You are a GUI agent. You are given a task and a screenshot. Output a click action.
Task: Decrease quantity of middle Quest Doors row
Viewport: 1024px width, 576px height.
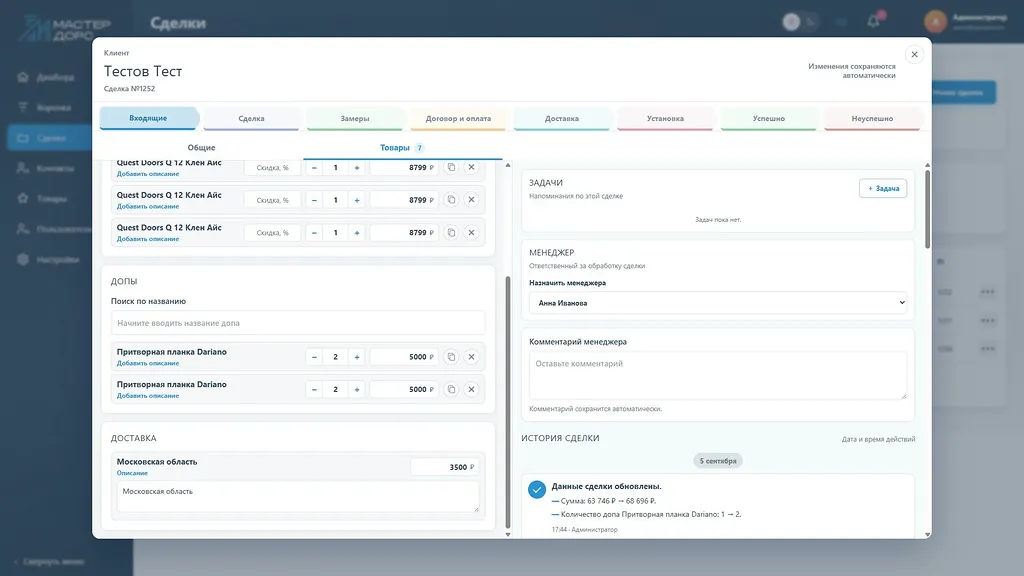pyautogui.click(x=314, y=200)
